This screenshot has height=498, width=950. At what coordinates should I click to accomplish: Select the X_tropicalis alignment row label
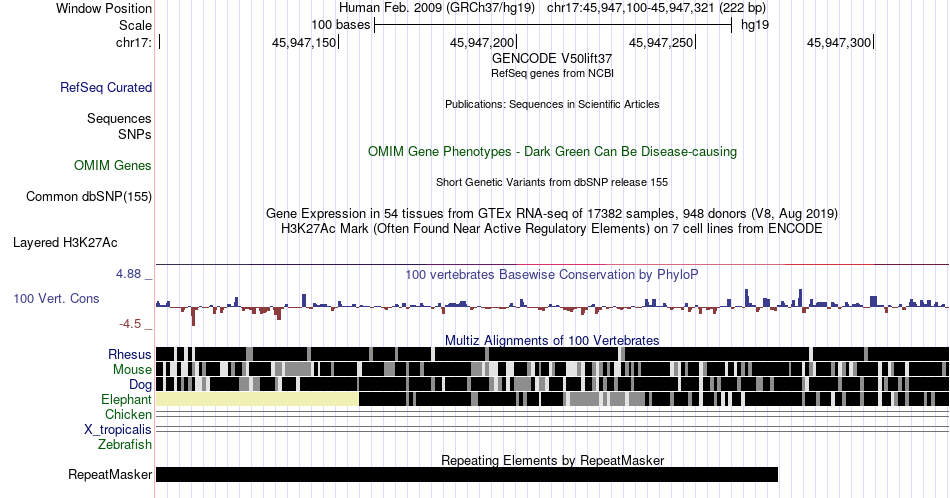point(117,430)
